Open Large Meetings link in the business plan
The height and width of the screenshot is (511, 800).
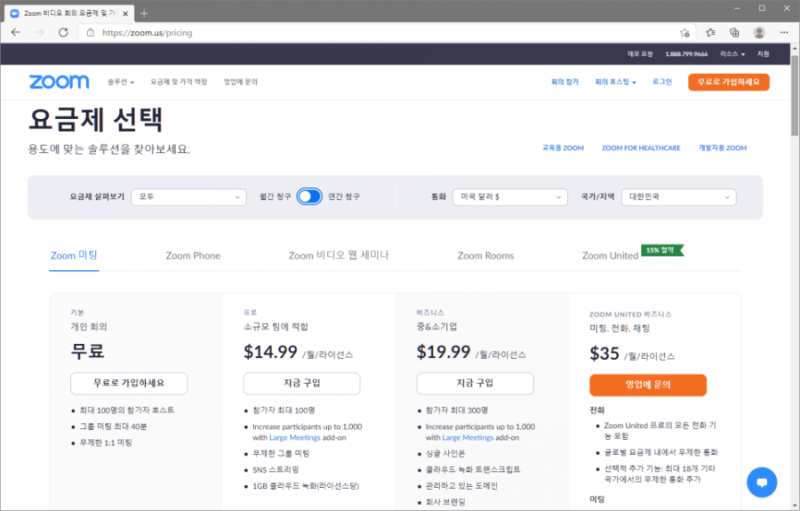click(468, 438)
